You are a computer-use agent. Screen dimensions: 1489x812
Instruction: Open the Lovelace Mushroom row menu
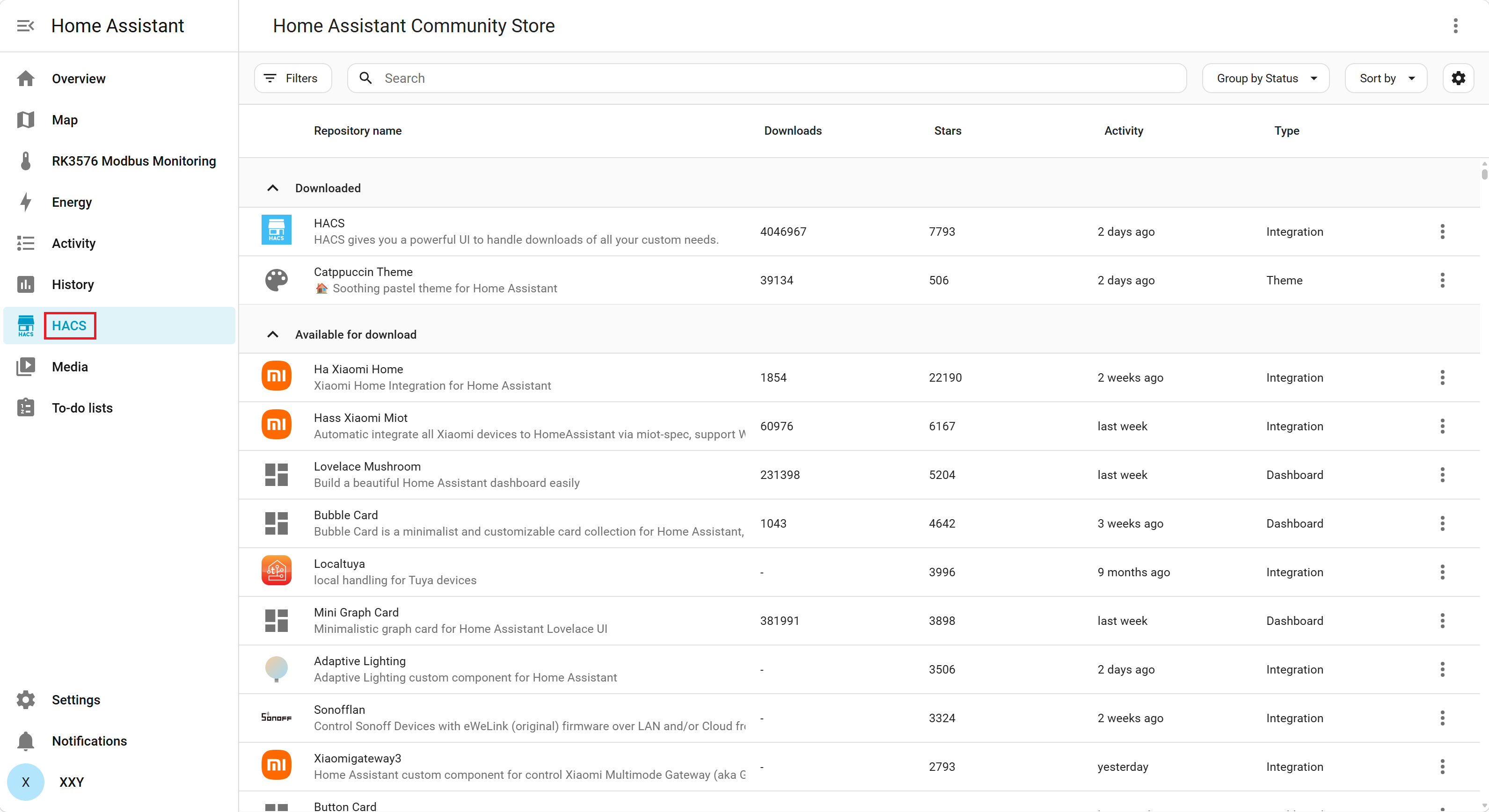click(1442, 475)
